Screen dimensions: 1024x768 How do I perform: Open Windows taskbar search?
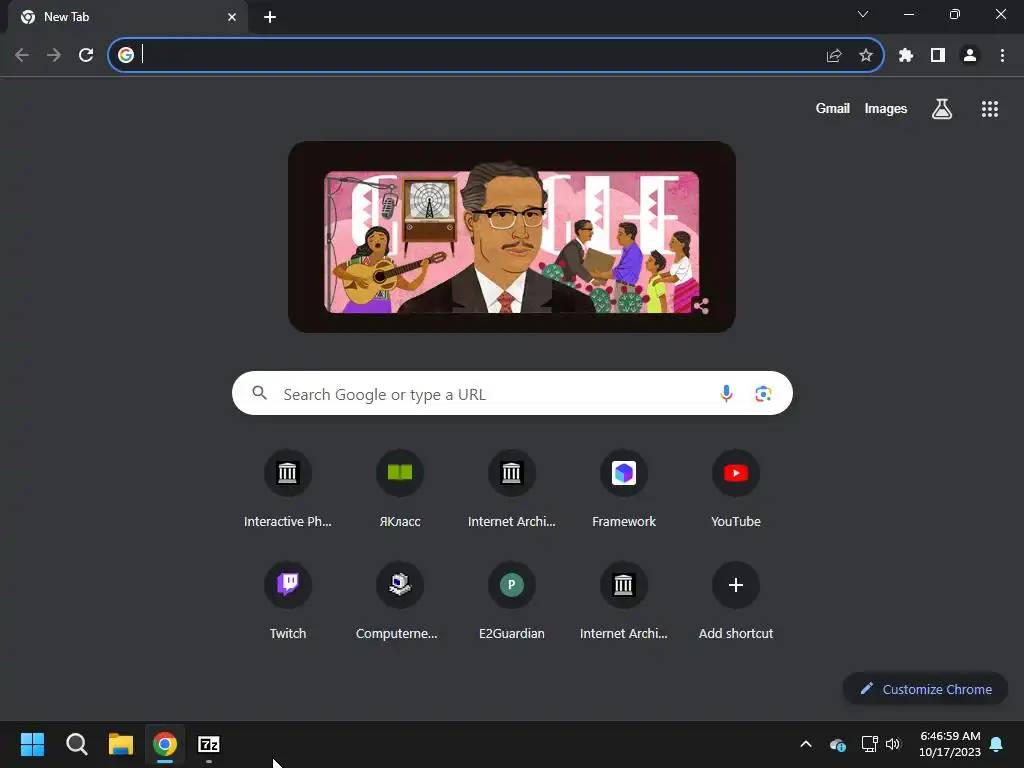(76, 744)
